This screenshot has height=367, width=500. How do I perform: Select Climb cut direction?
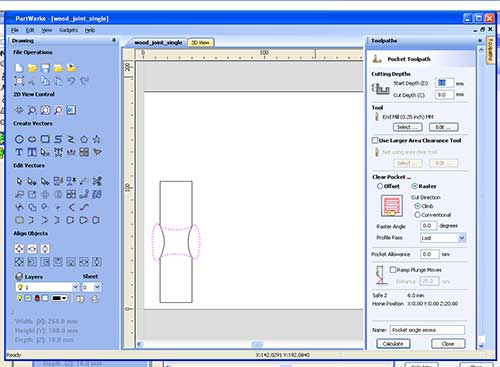(417, 206)
